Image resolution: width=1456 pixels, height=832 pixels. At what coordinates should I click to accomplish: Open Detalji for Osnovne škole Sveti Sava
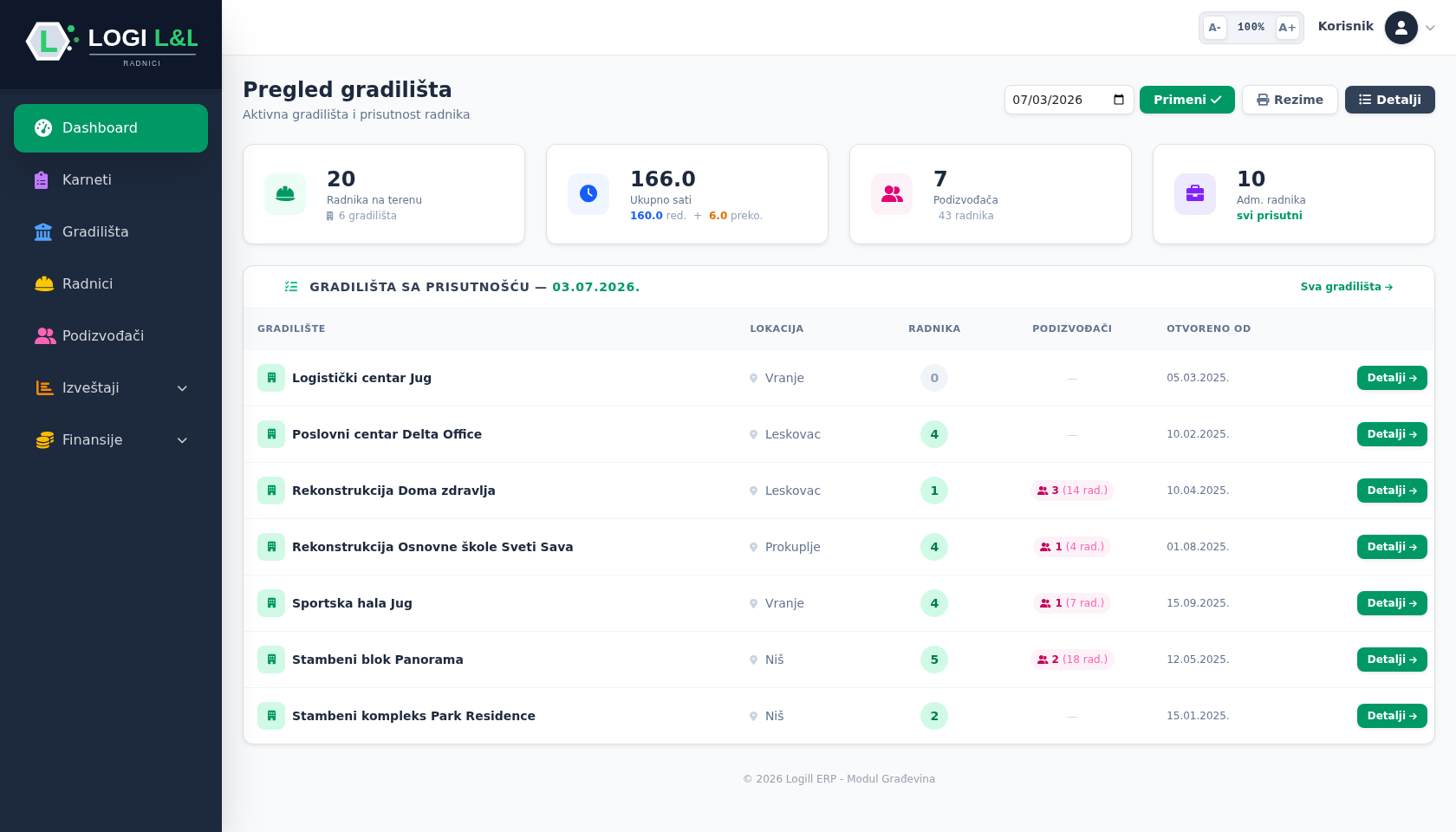(x=1392, y=547)
